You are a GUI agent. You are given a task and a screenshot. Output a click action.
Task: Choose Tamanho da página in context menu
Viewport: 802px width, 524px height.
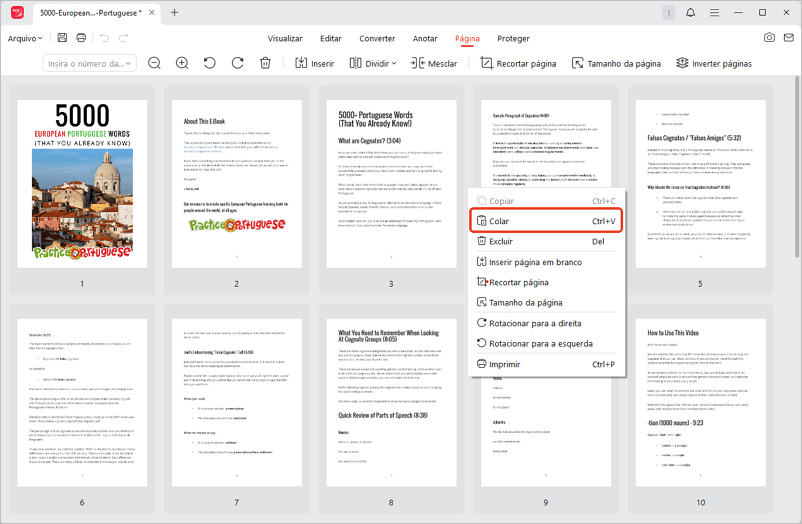[546, 302]
